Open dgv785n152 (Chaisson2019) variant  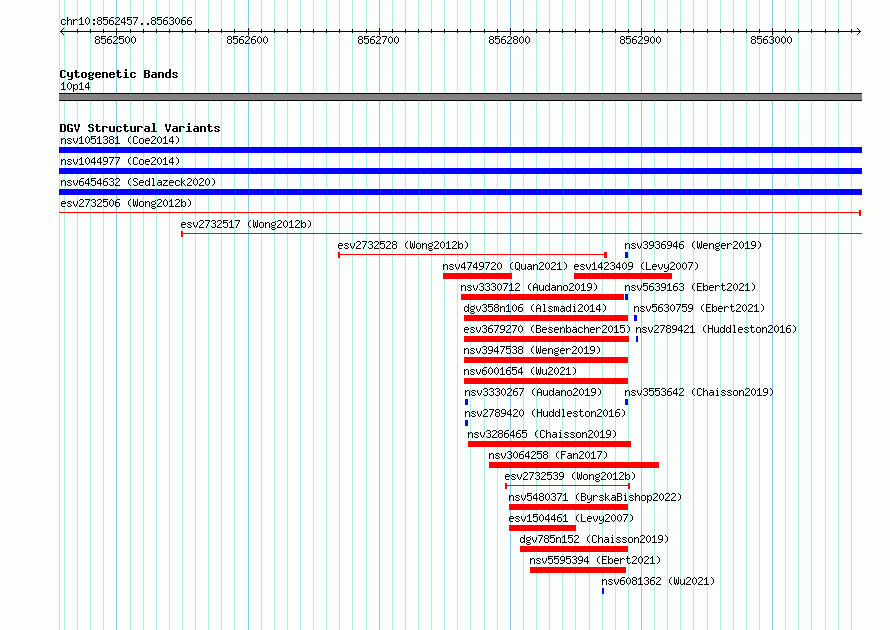tap(594, 539)
